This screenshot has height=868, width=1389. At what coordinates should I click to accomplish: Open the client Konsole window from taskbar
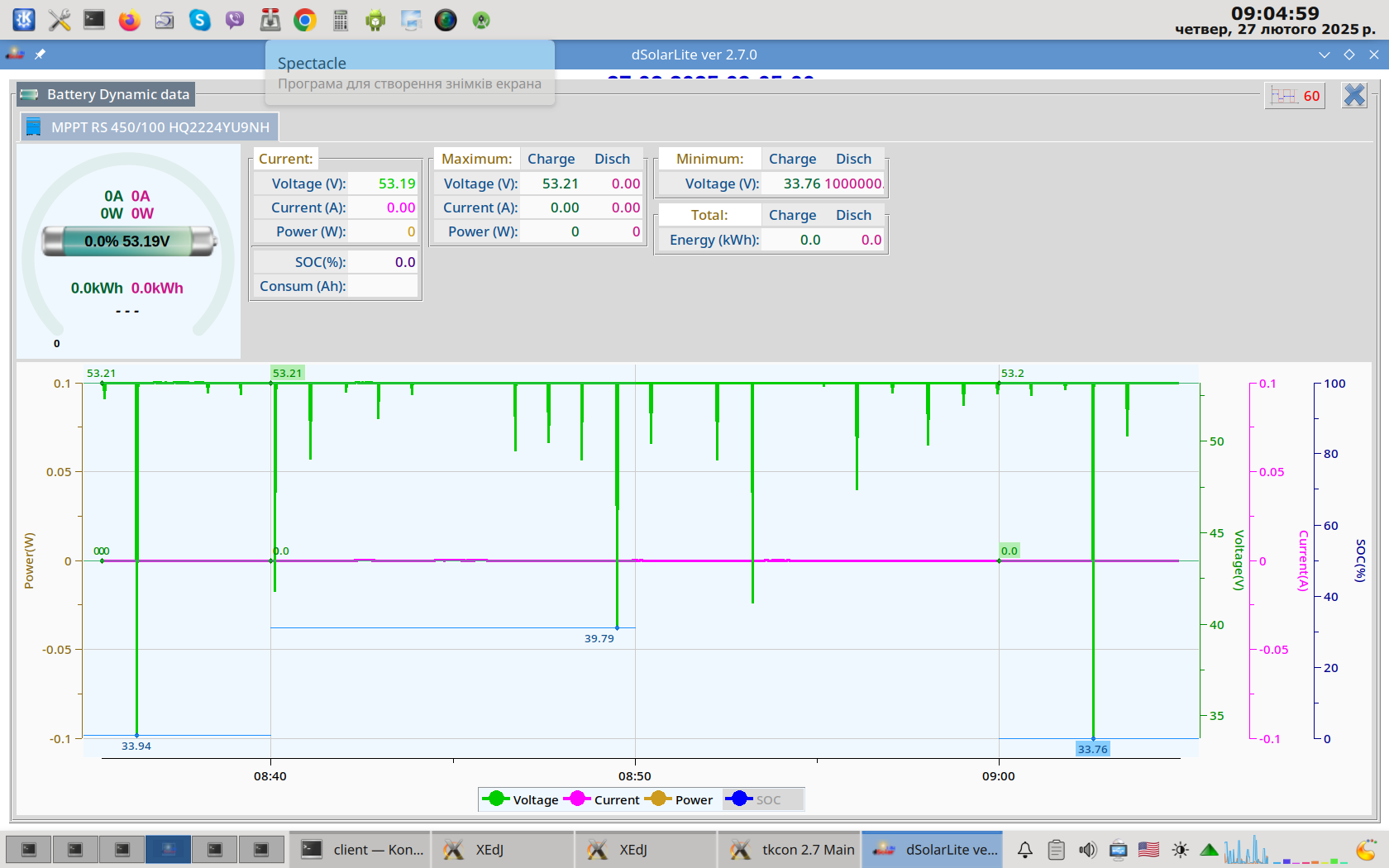click(361, 850)
